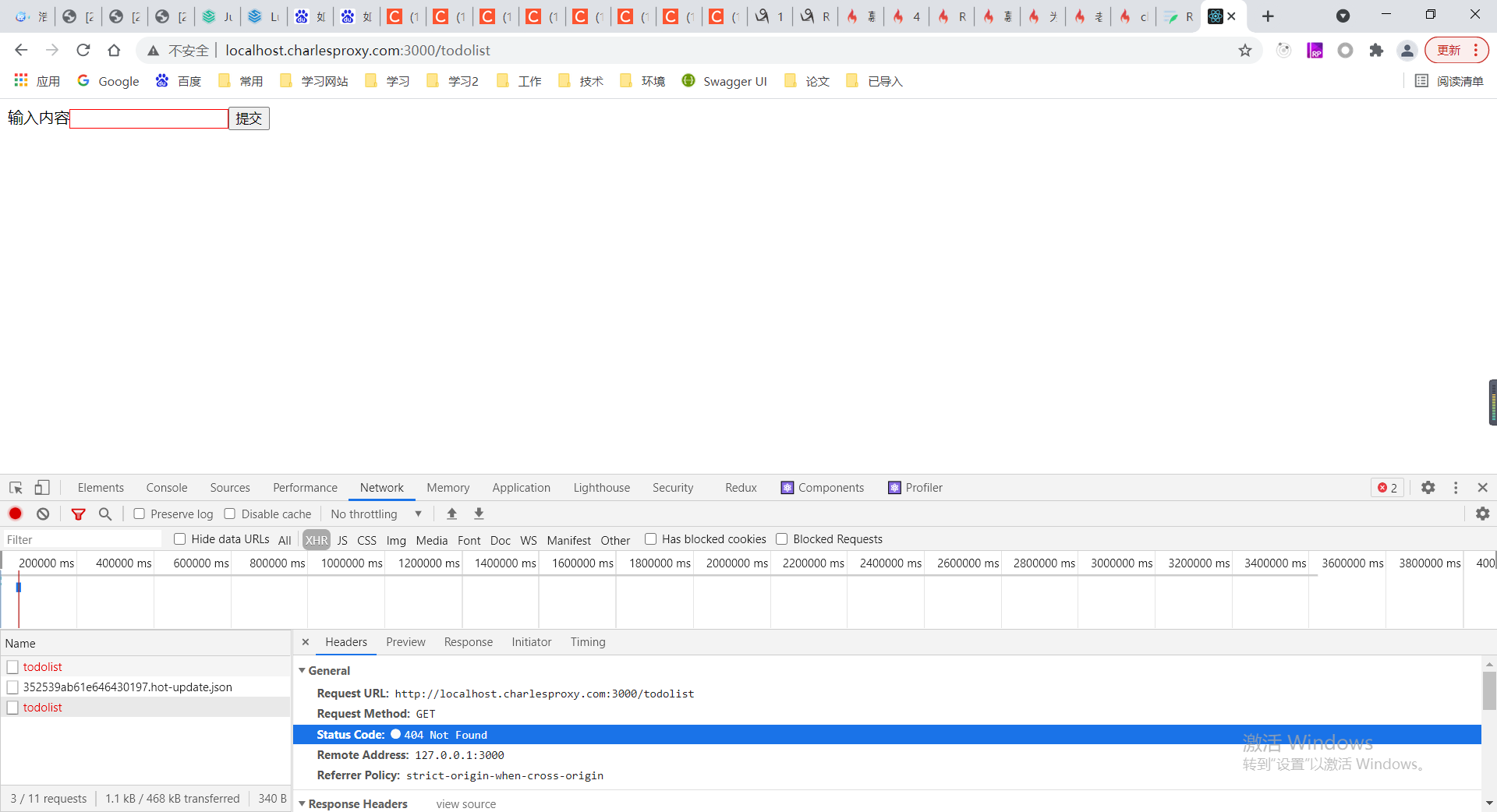Image resolution: width=1497 pixels, height=812 pixels.
Task: Switch to the Performance tab
Action: click(x=305, y=488)
